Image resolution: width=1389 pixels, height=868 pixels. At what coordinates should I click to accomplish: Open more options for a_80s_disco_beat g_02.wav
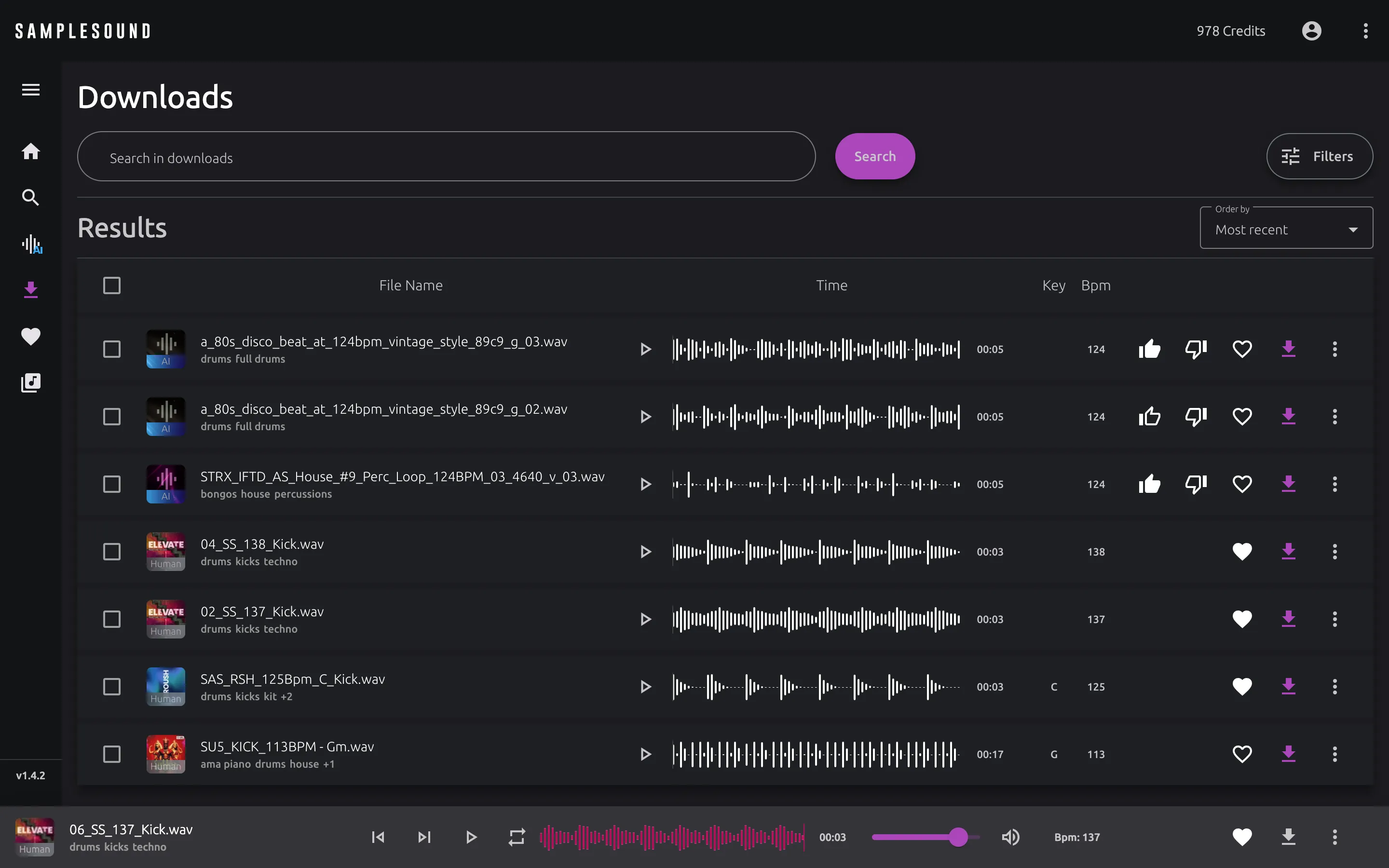1335,417
